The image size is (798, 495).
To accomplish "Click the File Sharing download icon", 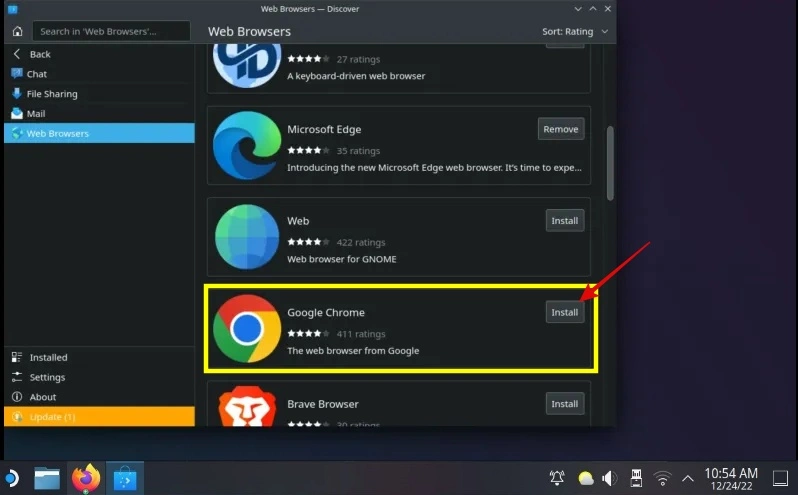I will coord(17,94).
